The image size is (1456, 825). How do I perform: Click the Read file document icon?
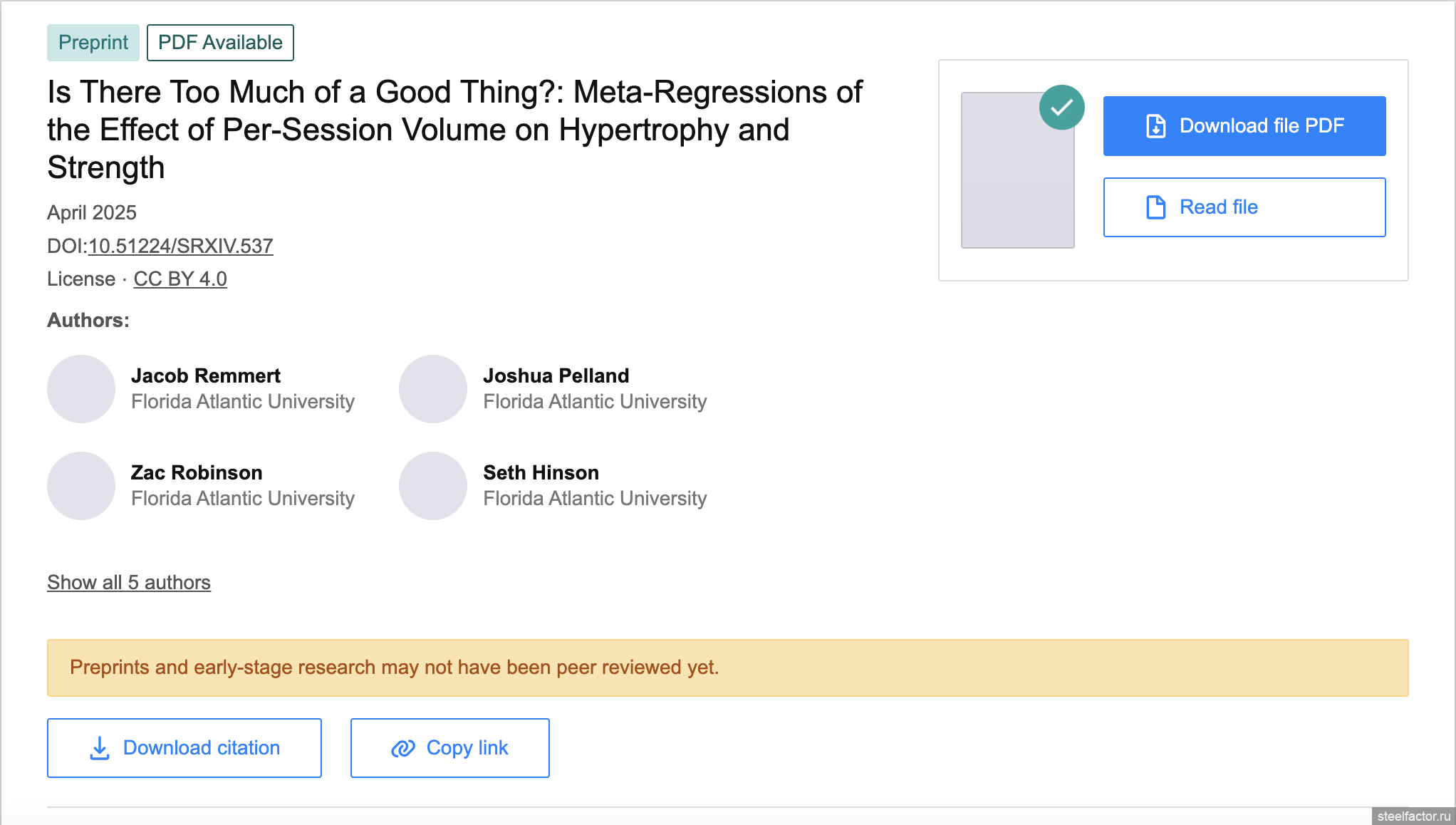pyautogui.click(x=1155, y=207)
